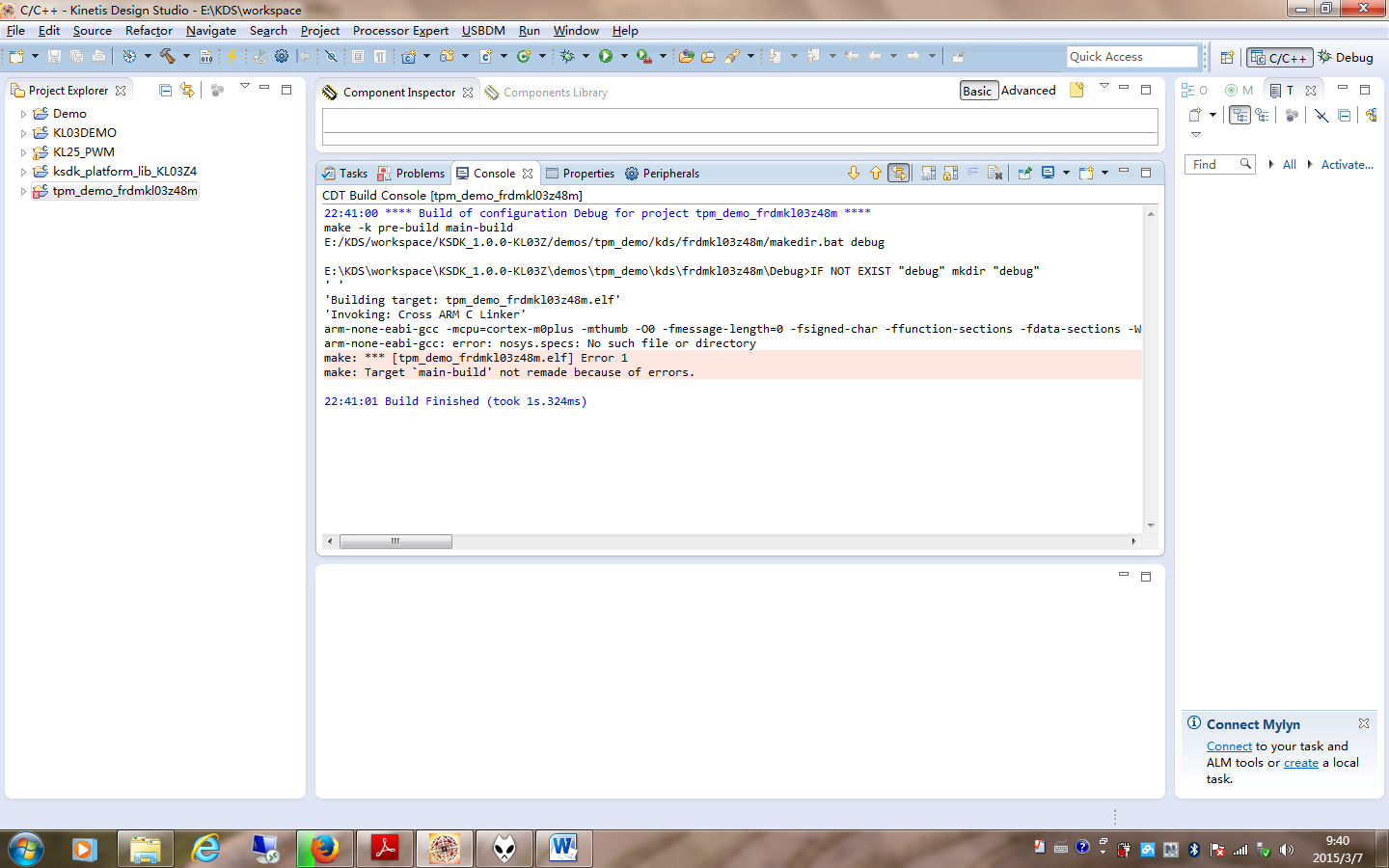Click Clear Console icon
The width and height of the screenshot is (1389, 868).
[x=995, y=173]
